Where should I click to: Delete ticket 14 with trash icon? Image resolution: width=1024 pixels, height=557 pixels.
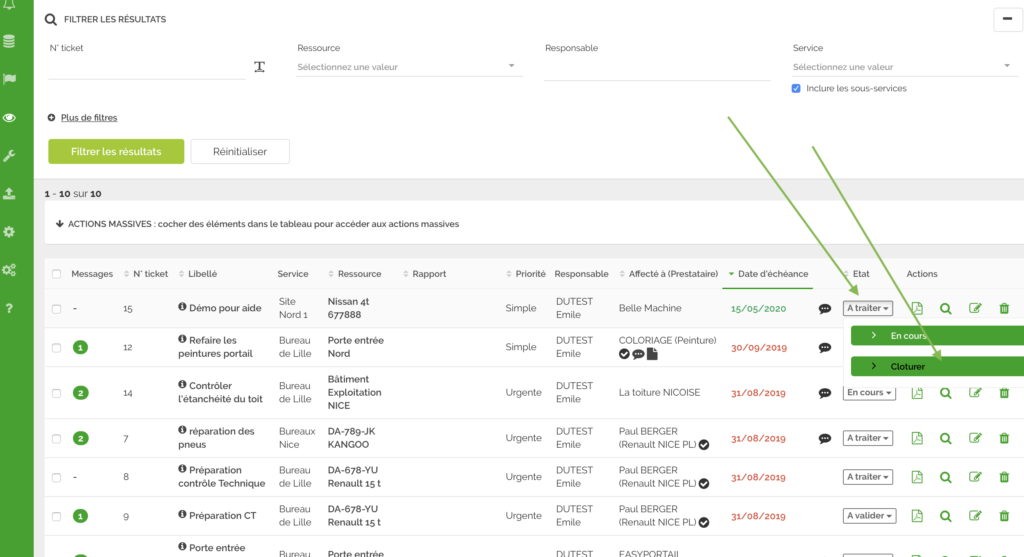1004,393
